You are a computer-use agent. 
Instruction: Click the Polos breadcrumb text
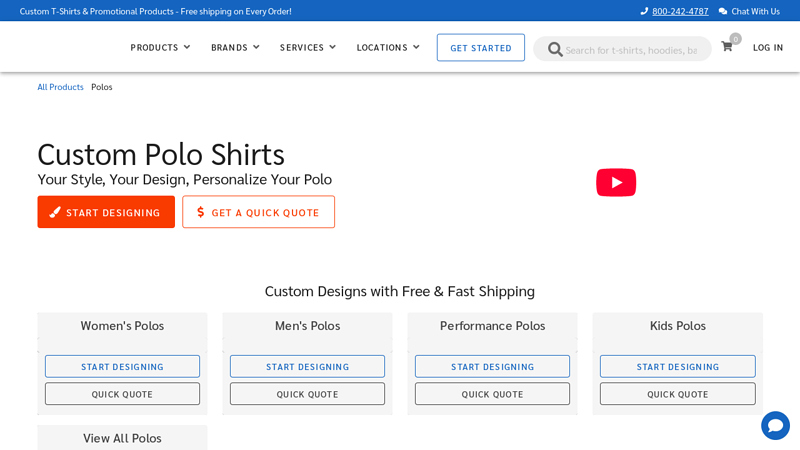coord(102,87)
